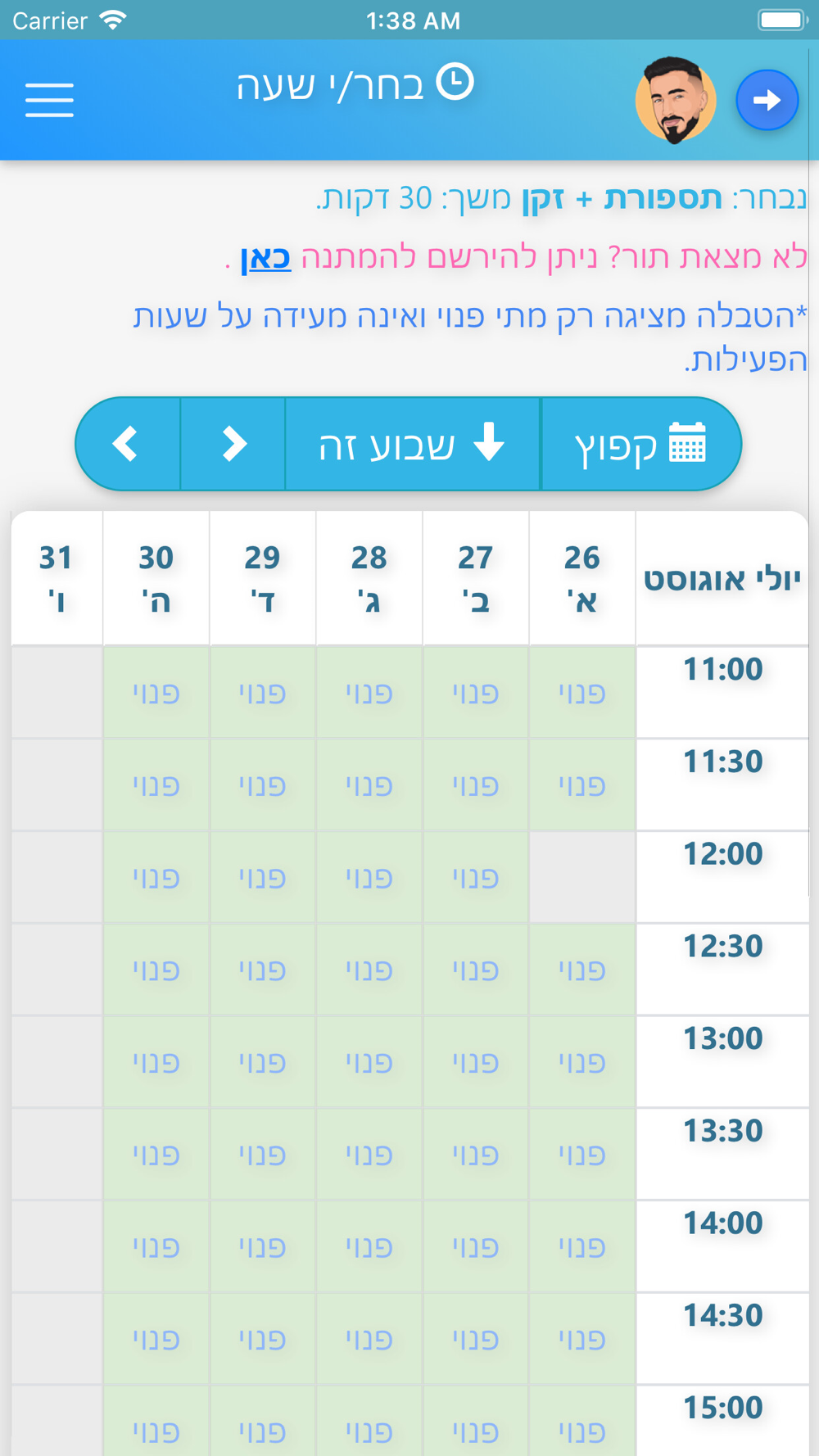Book the 12:00 slot on day 28
This screenshot has height=1456, width=819.
pos(369,878)
